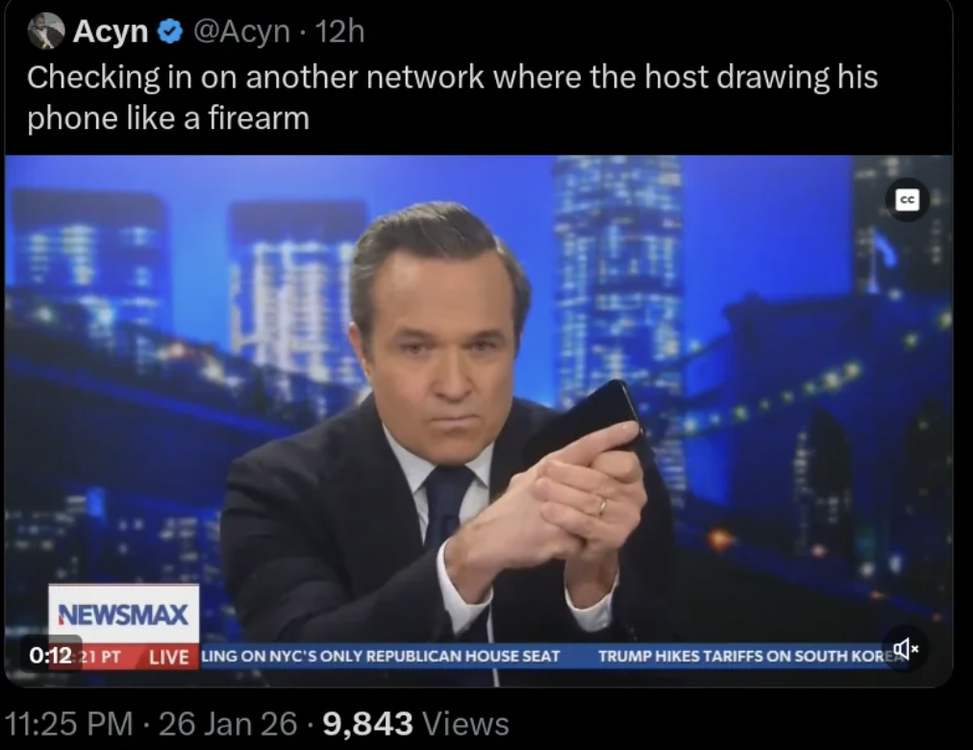The width and height of the screenshot is (973, 750).
Task: Click the NYC House seat ticker text
Action: pos(381,656)
